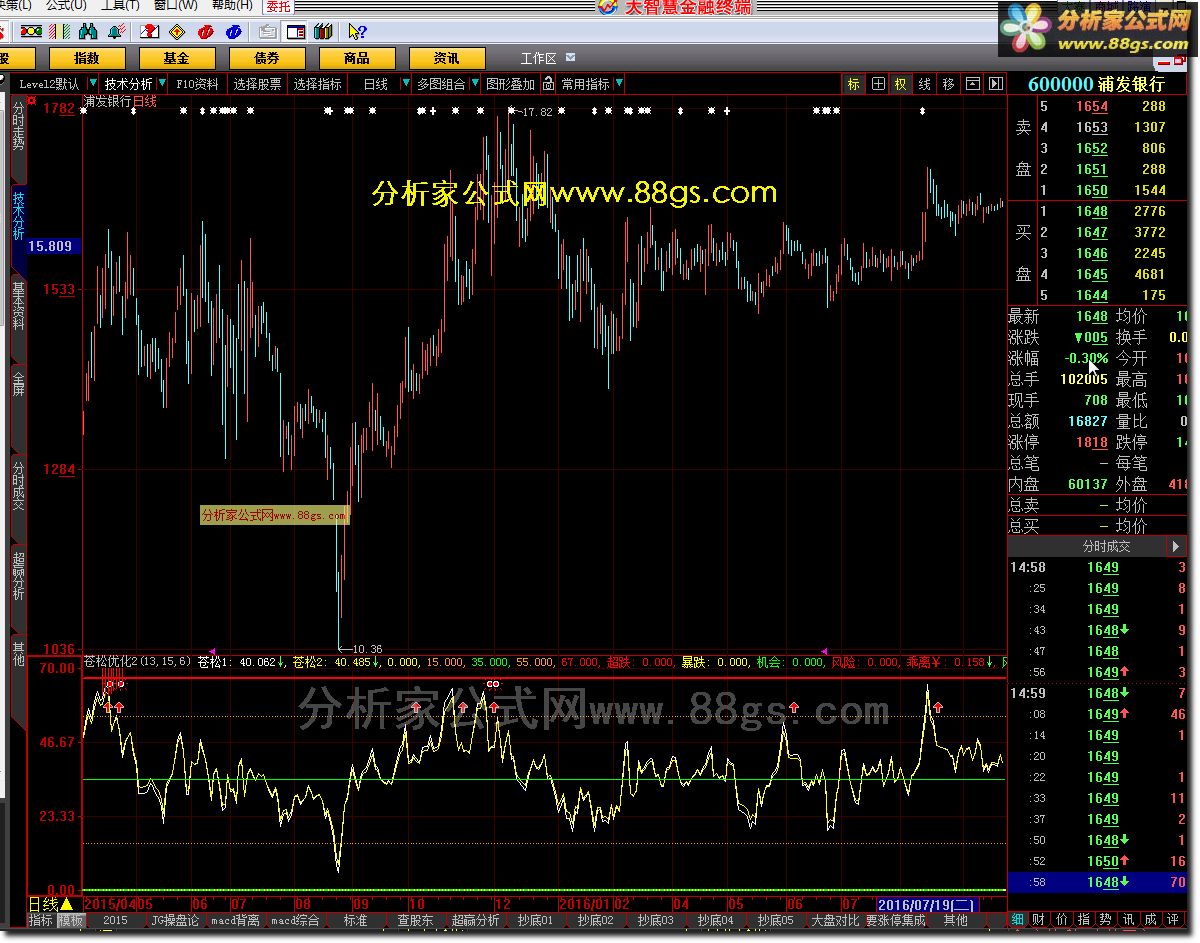This screenshot has height=943, width=1200.
Task: Toggle the 权 rights-adjustment button
Action: (x=901, y=84)
